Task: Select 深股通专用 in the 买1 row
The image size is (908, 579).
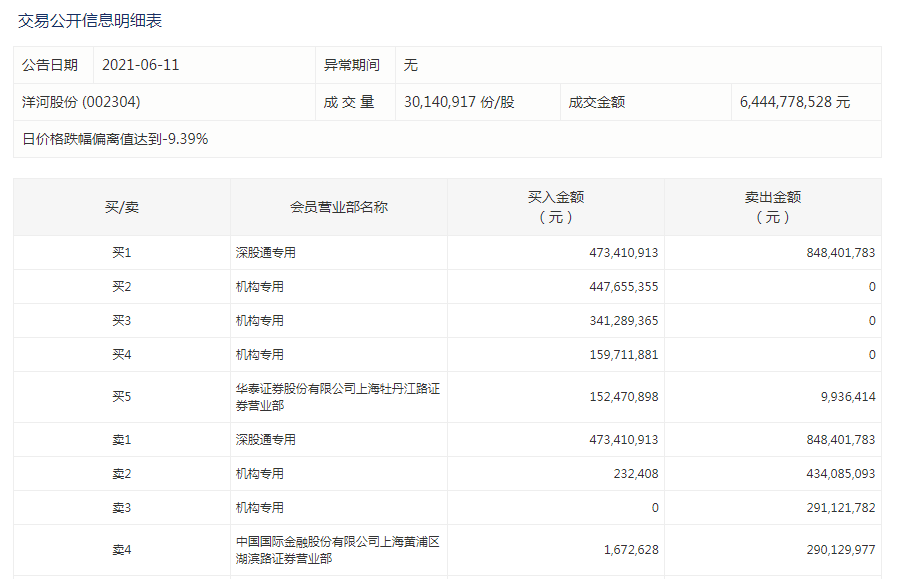Action: [266, 253]
